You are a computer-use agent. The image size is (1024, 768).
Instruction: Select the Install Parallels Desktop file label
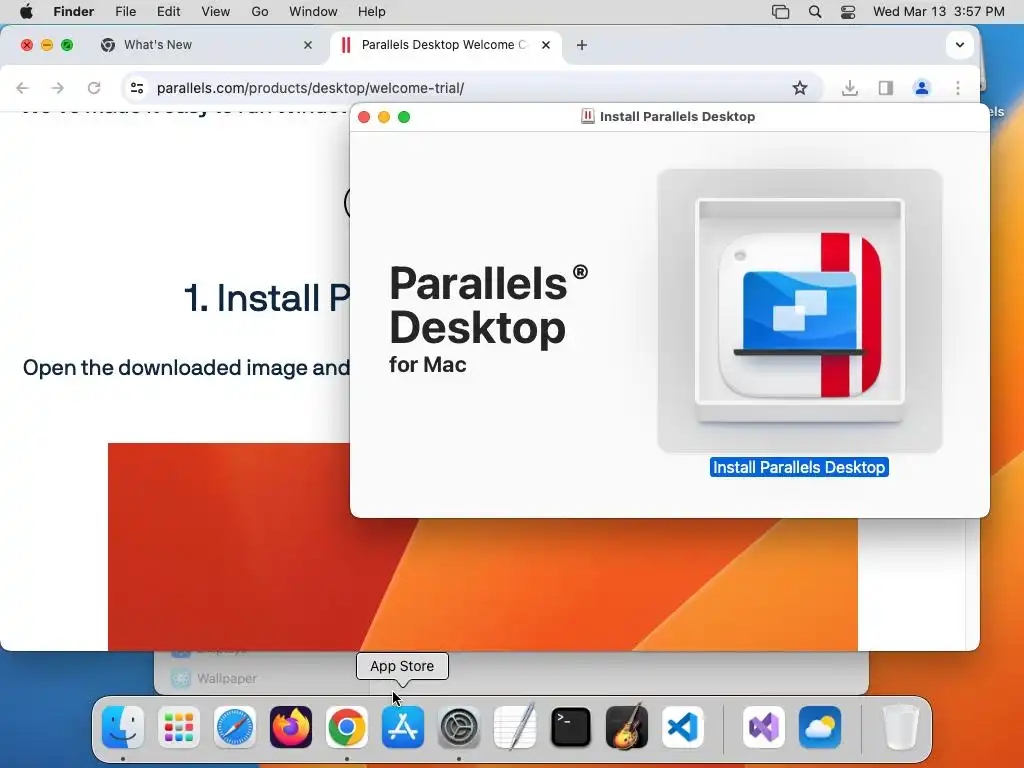click(x=799, y=468)
